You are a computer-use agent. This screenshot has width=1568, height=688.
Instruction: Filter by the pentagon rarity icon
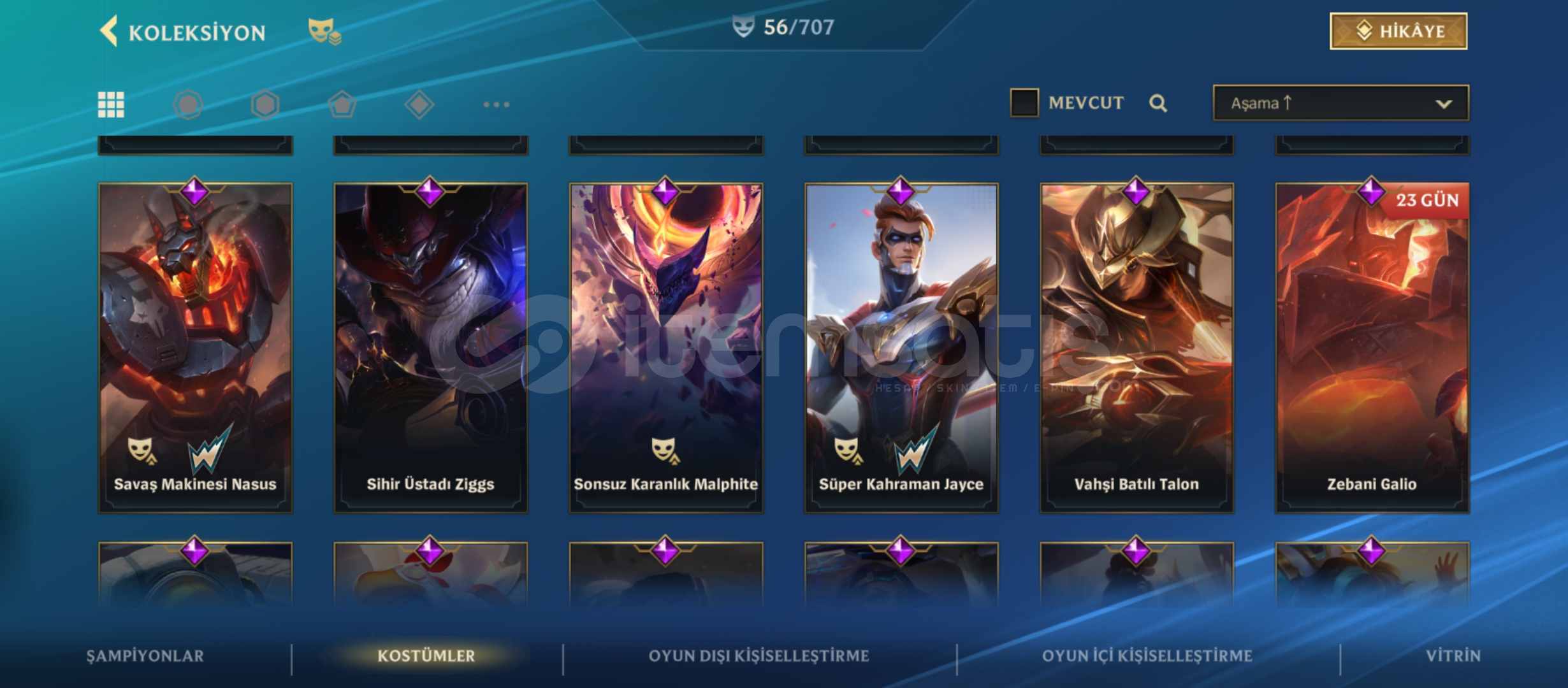[342, 104]
